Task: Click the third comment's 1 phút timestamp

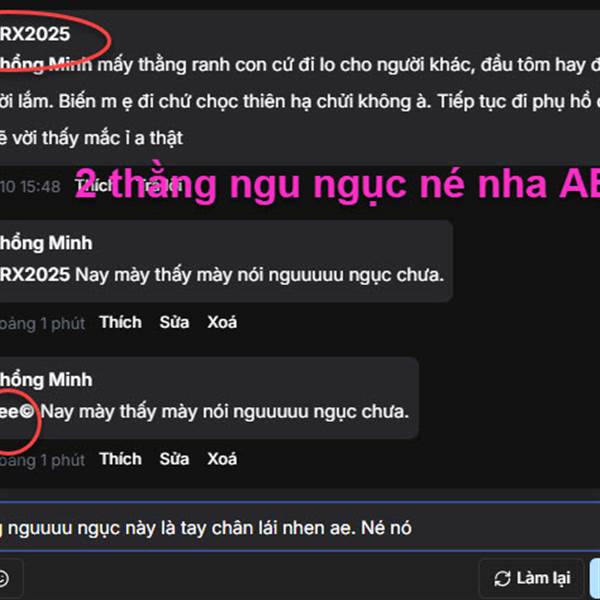Action: [42, 460]
